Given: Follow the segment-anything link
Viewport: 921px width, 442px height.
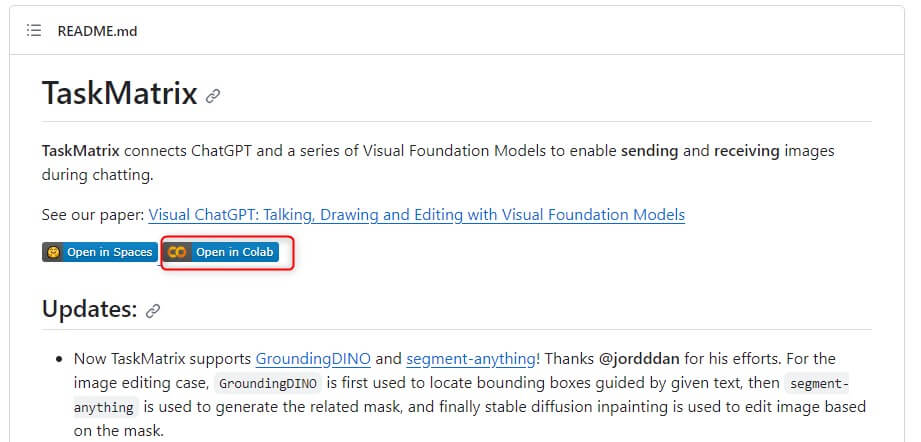Looking at the screenshot, I should [x=471, y=359].
